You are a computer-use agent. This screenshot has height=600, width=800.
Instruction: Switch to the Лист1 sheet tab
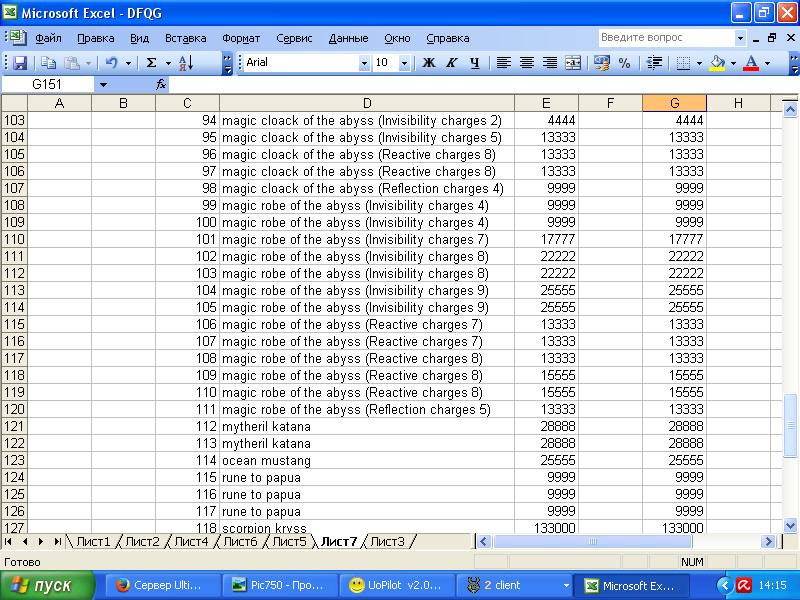pos(93,541)
